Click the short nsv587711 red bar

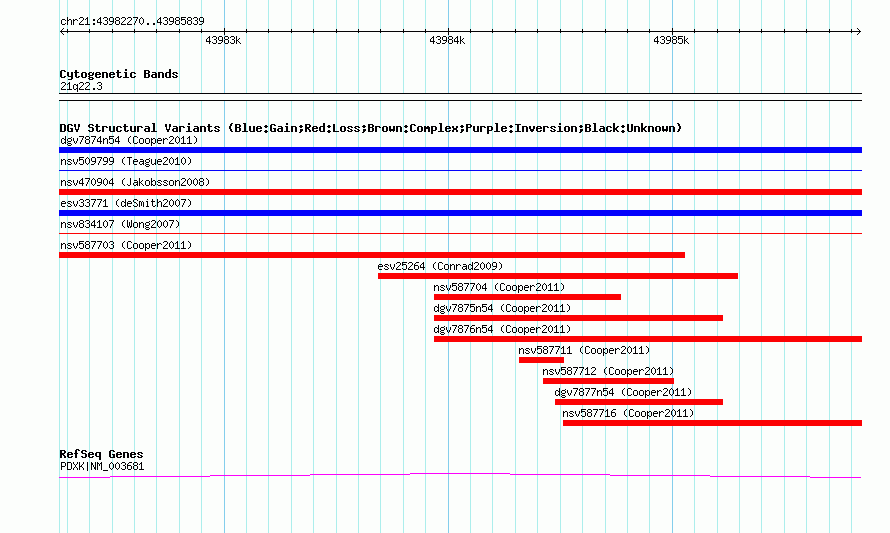541,360
